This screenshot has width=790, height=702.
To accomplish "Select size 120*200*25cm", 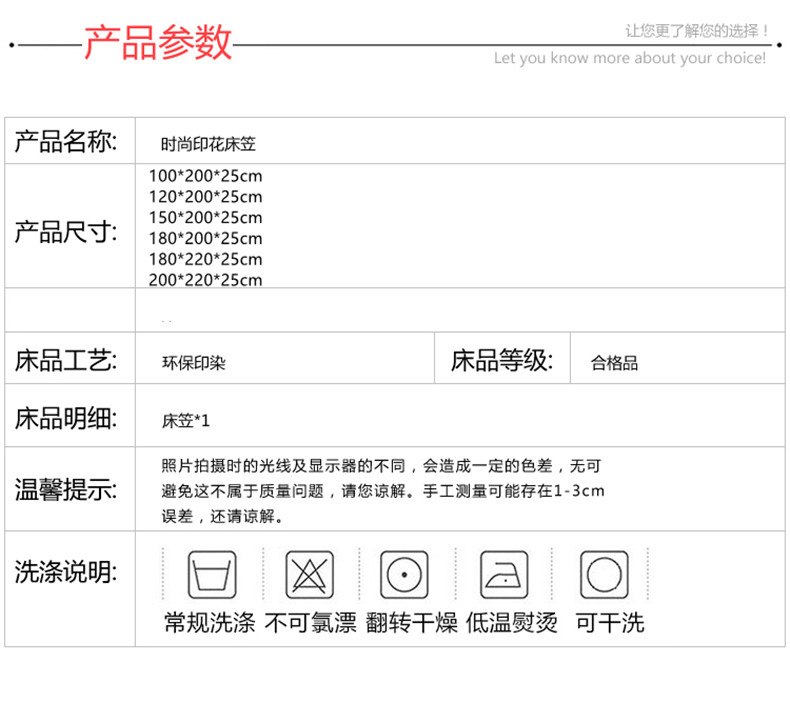I will click(206, 197).
